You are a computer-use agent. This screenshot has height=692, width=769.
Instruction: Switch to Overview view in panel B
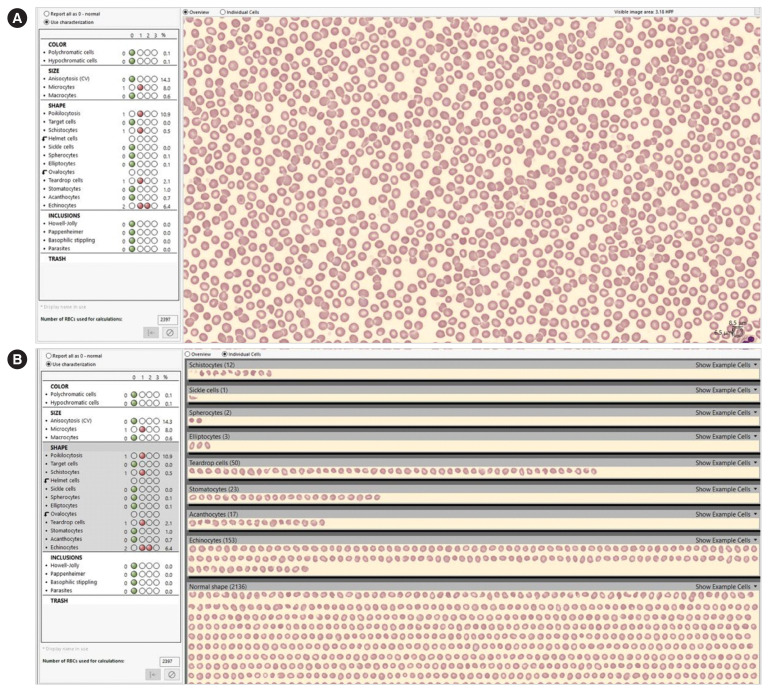point(188,354)
